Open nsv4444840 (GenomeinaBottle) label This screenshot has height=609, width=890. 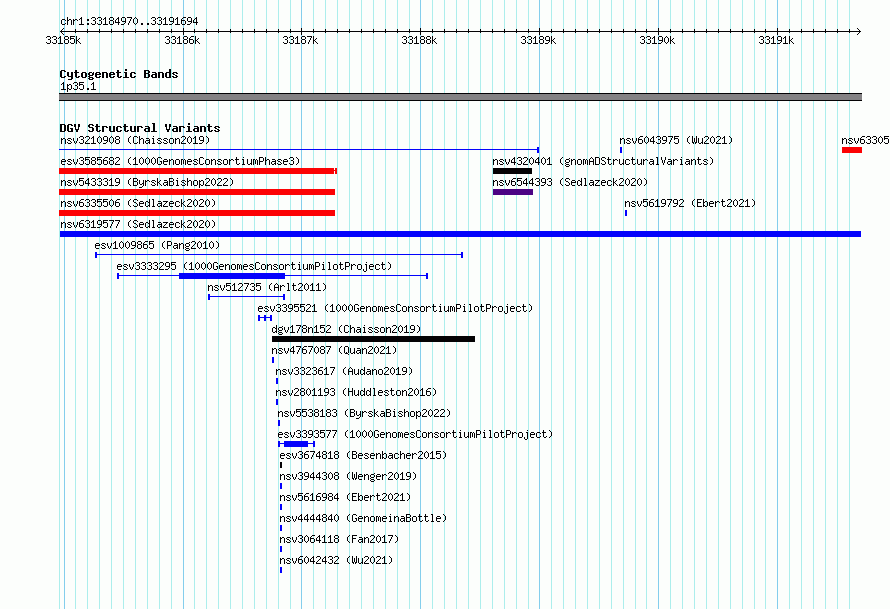(x=363, y=518)
